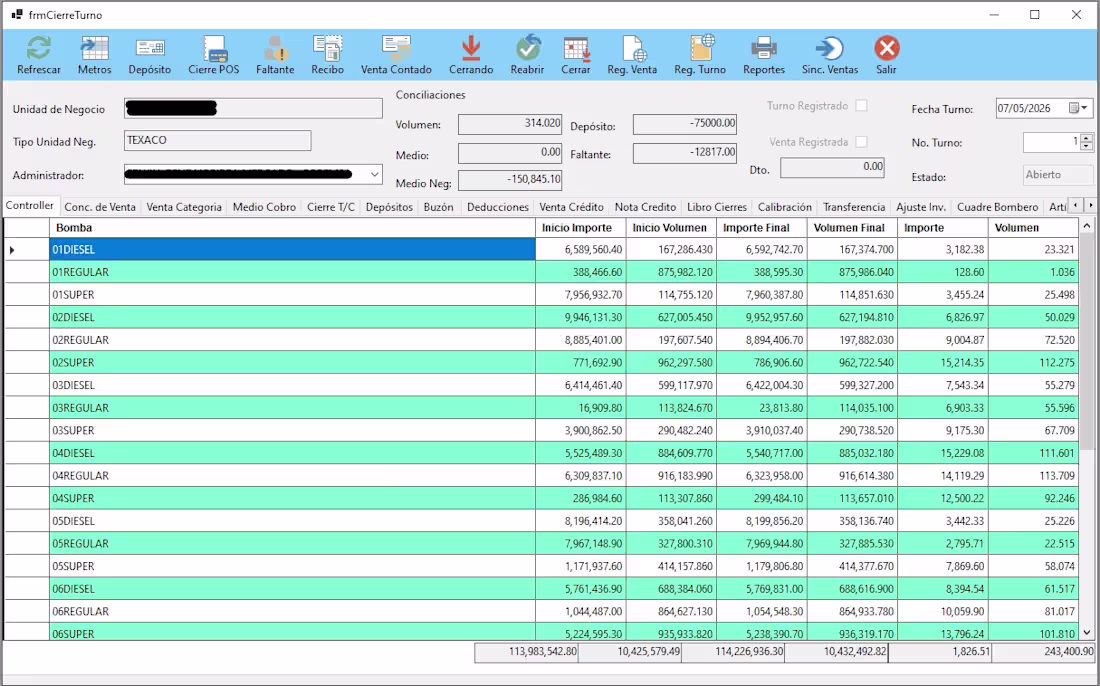1100x686 pixels.
Task: Open the Nota Credito tab
Action: click(x=645, y=207)
